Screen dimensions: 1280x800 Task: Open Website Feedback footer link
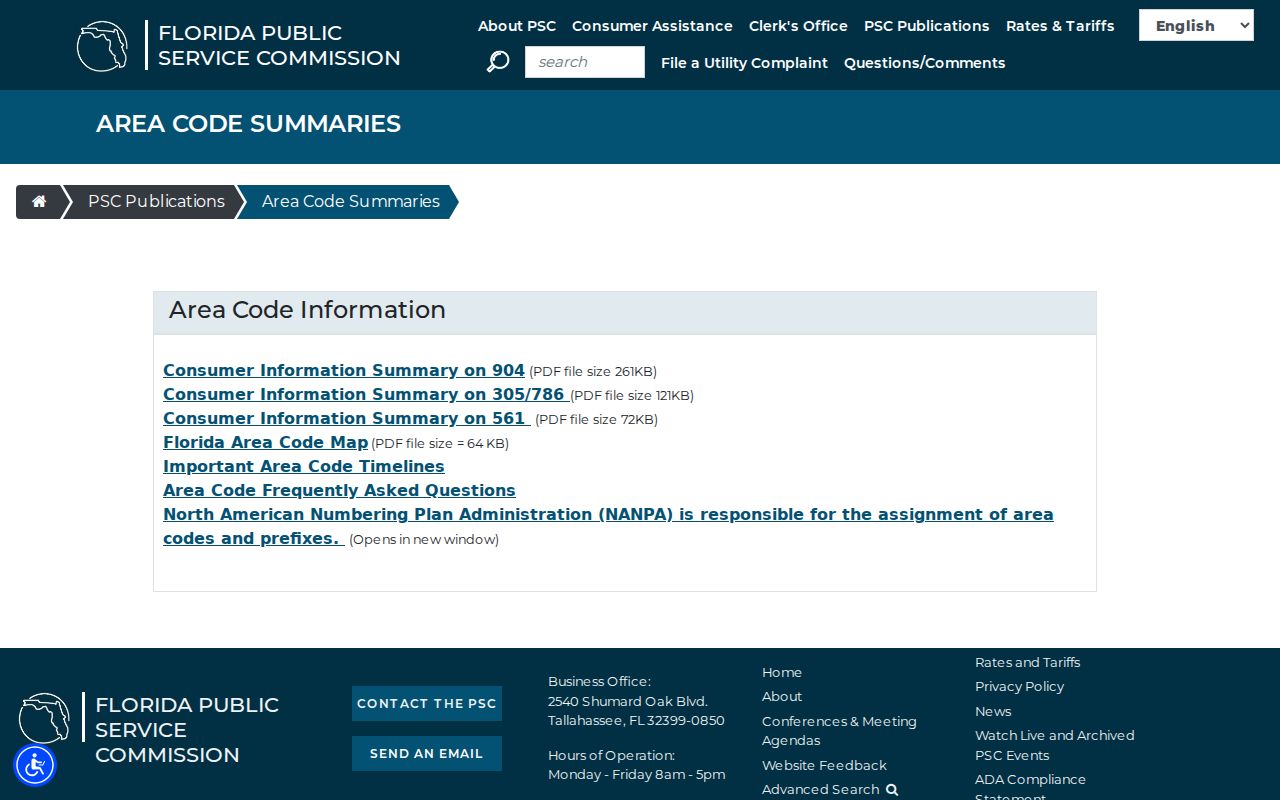tap(824, 766)
